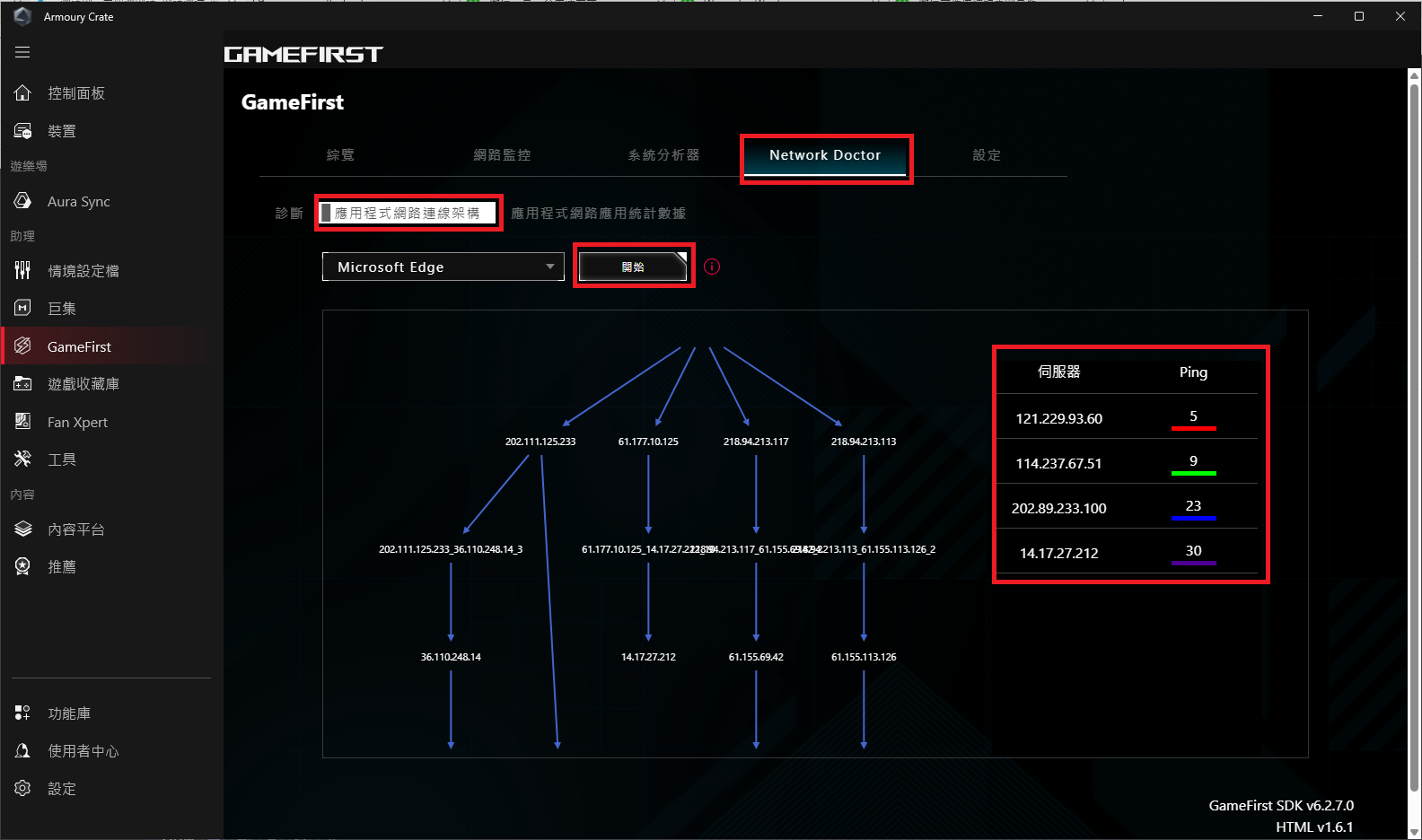
Task: Open the hamburger menu icon
Action: 22,52
